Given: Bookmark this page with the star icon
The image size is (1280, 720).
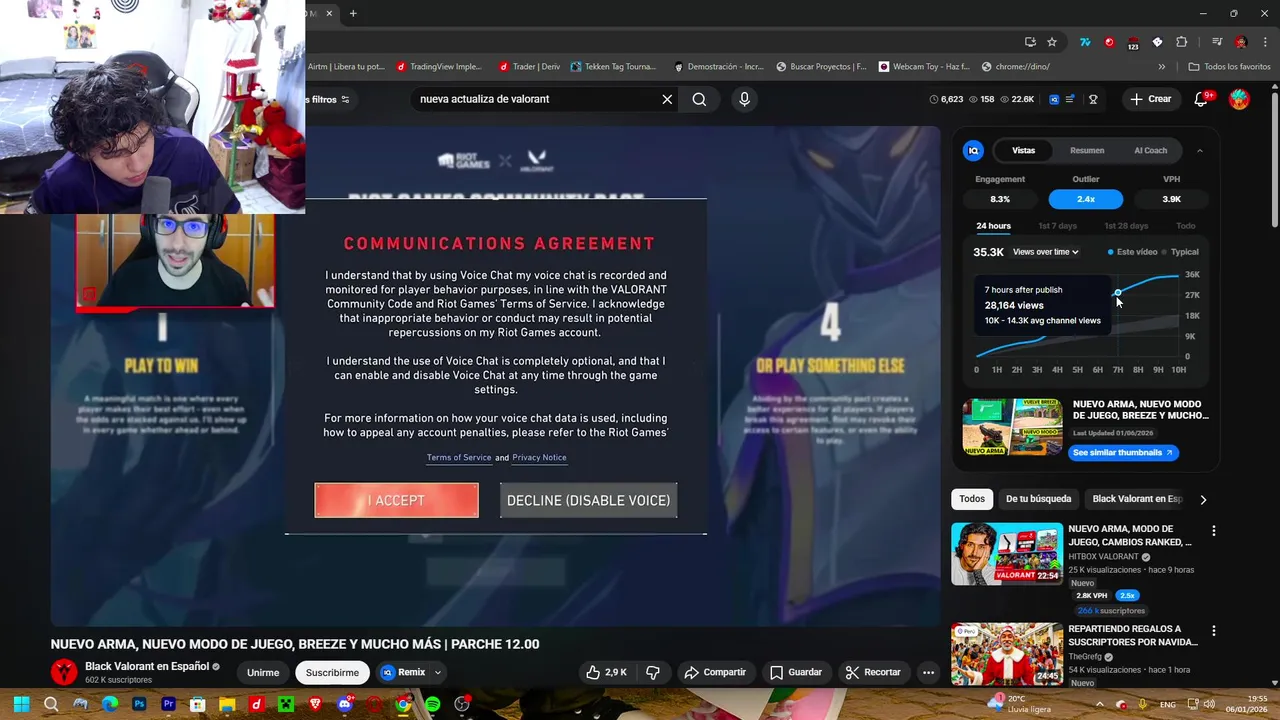Looking at the screenshot, I should (x=1052, y=42).
